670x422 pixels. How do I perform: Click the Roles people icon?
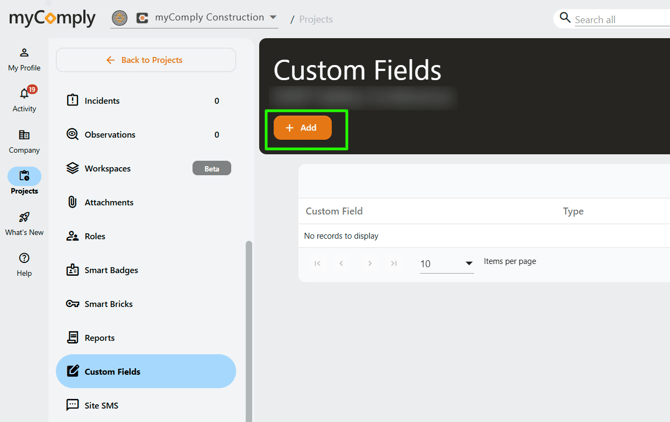[x=73, y=236]
